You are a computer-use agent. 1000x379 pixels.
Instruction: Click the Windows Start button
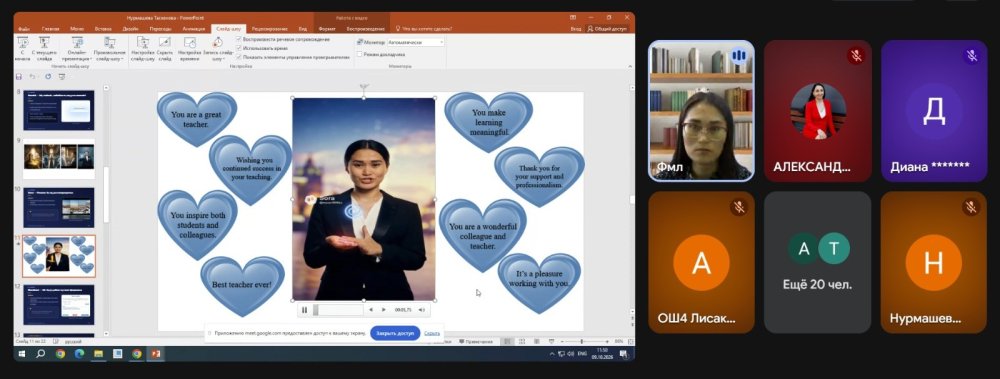click(x=21, y=353)
